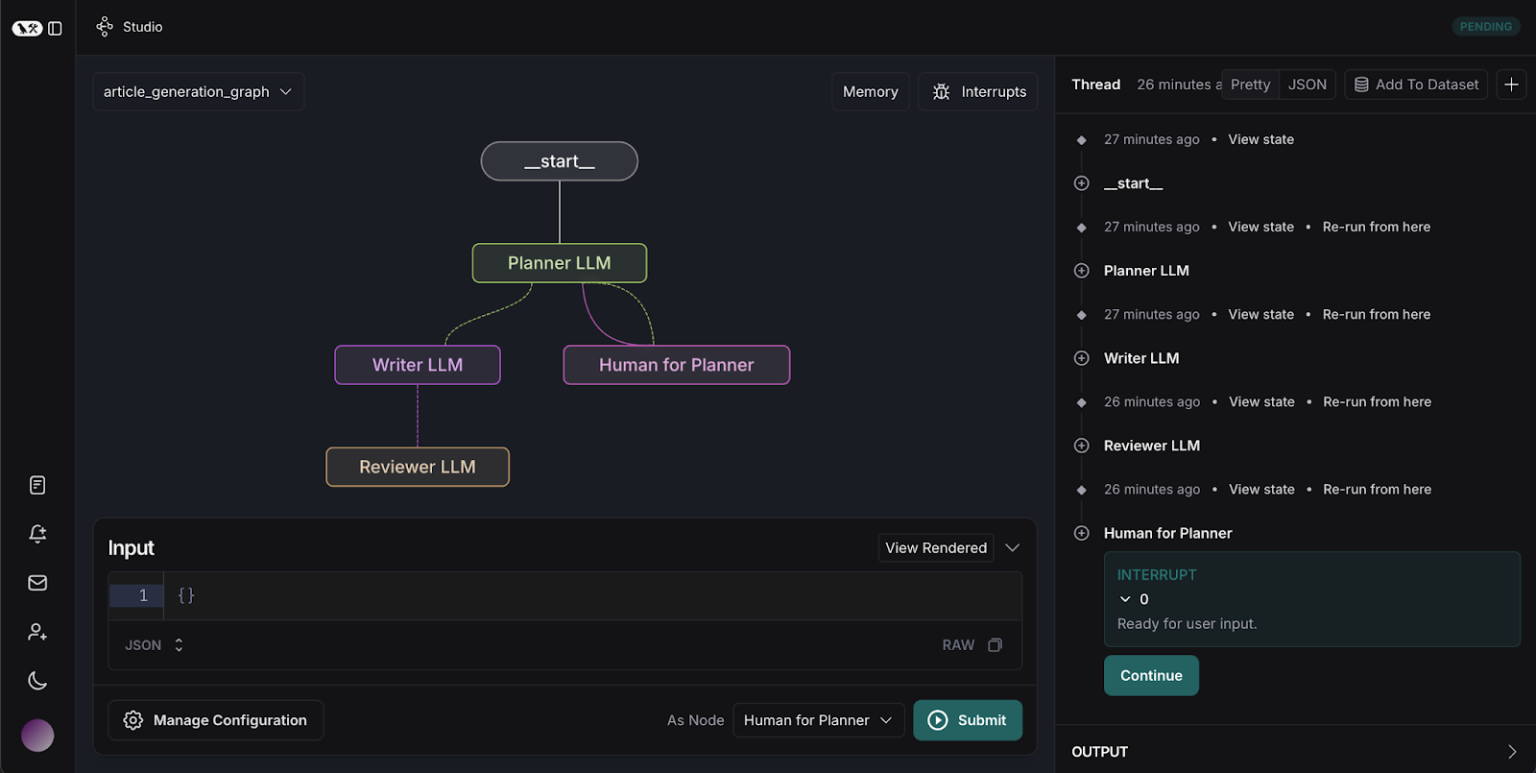
Task: Open the Studio graph icon
Action: [x=104, y=27]
